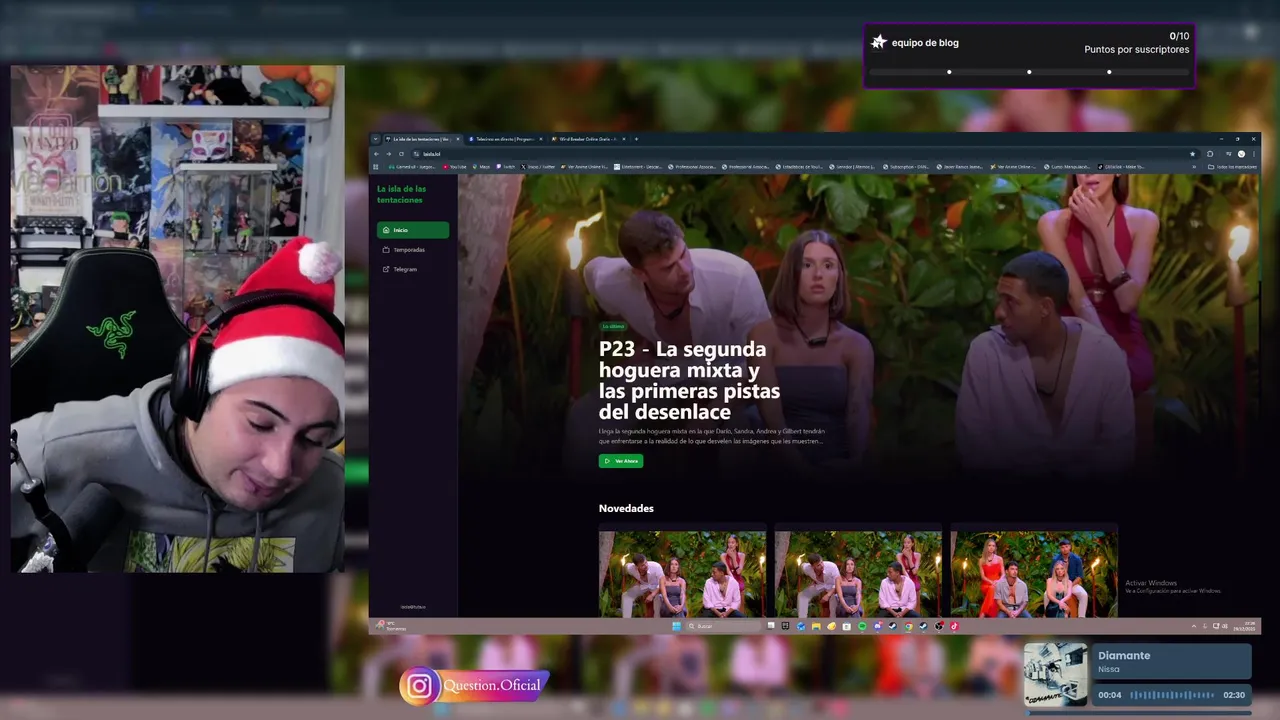Click the equipo de blog star icon
Screen dimensions: 1280x720
pyautogui.click(x=879, y=42)
